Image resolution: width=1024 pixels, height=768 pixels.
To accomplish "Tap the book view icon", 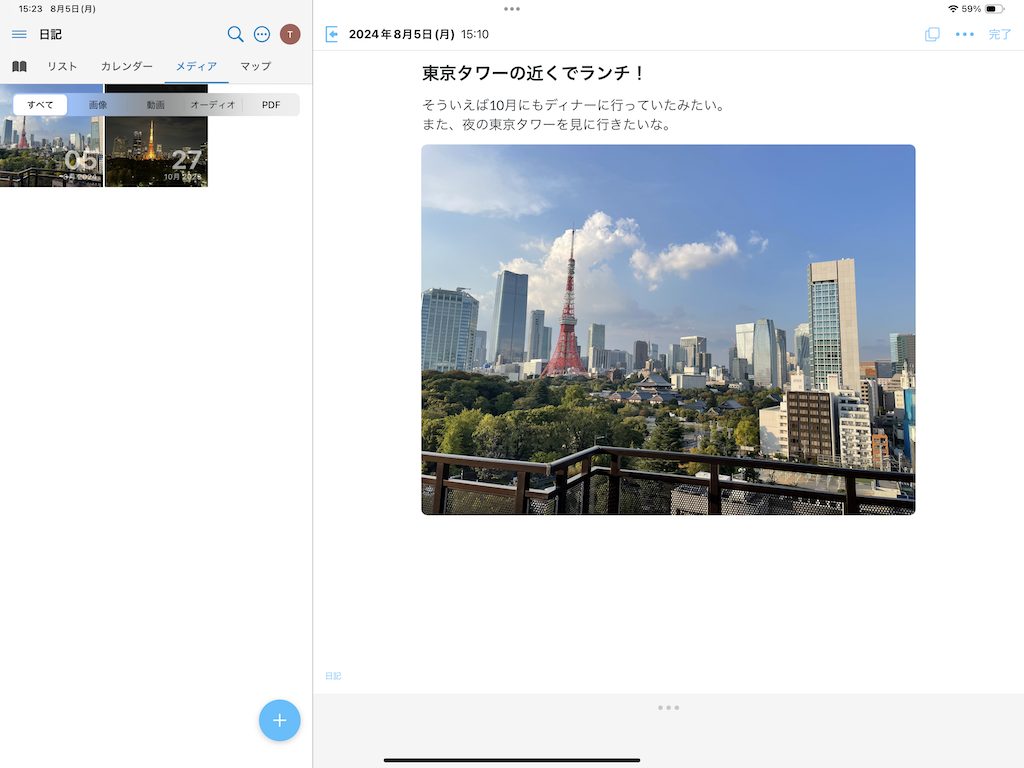I will tap(20, 66).
